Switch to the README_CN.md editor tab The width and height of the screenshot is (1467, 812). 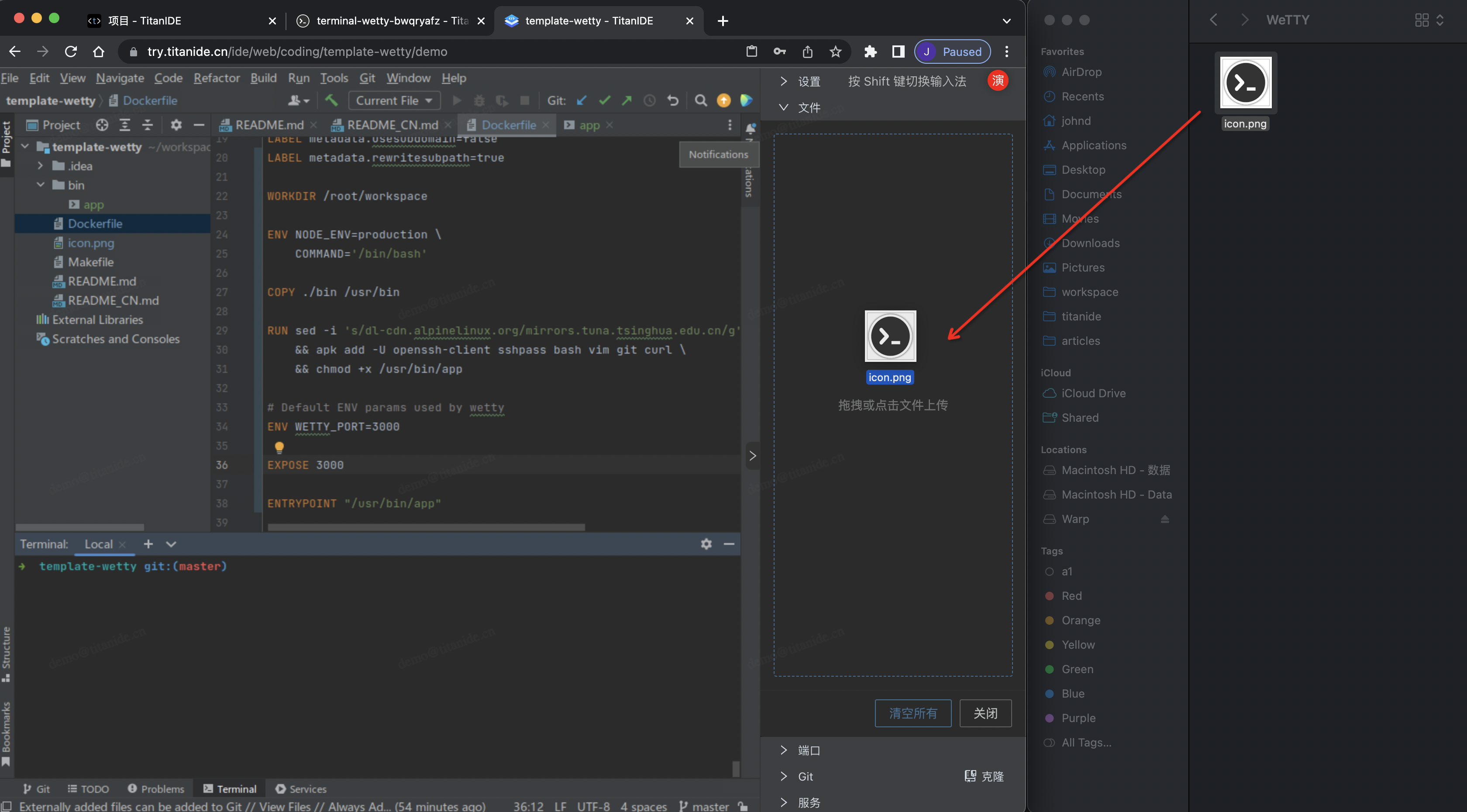pyautogui.click(x=392, y=125)
